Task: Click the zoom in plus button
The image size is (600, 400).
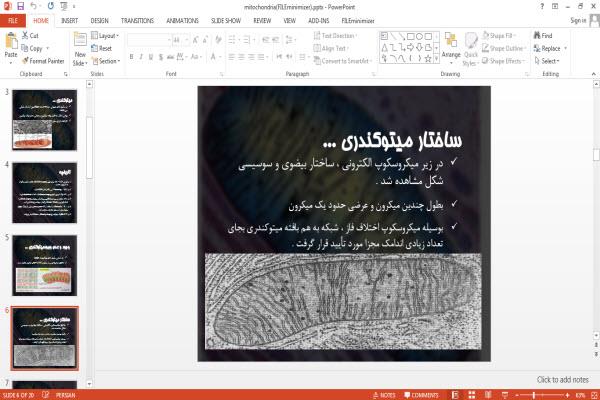Action: pyautogui.click(x=567, y=395)
